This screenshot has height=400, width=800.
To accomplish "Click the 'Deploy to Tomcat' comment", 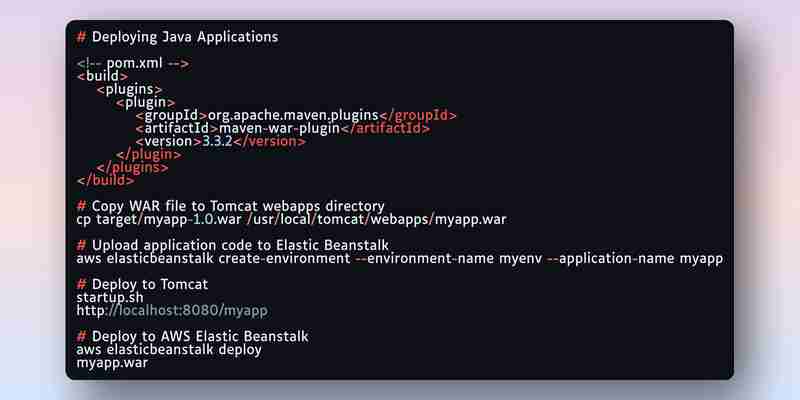I will pyautogui.click(x=142, y=285).
